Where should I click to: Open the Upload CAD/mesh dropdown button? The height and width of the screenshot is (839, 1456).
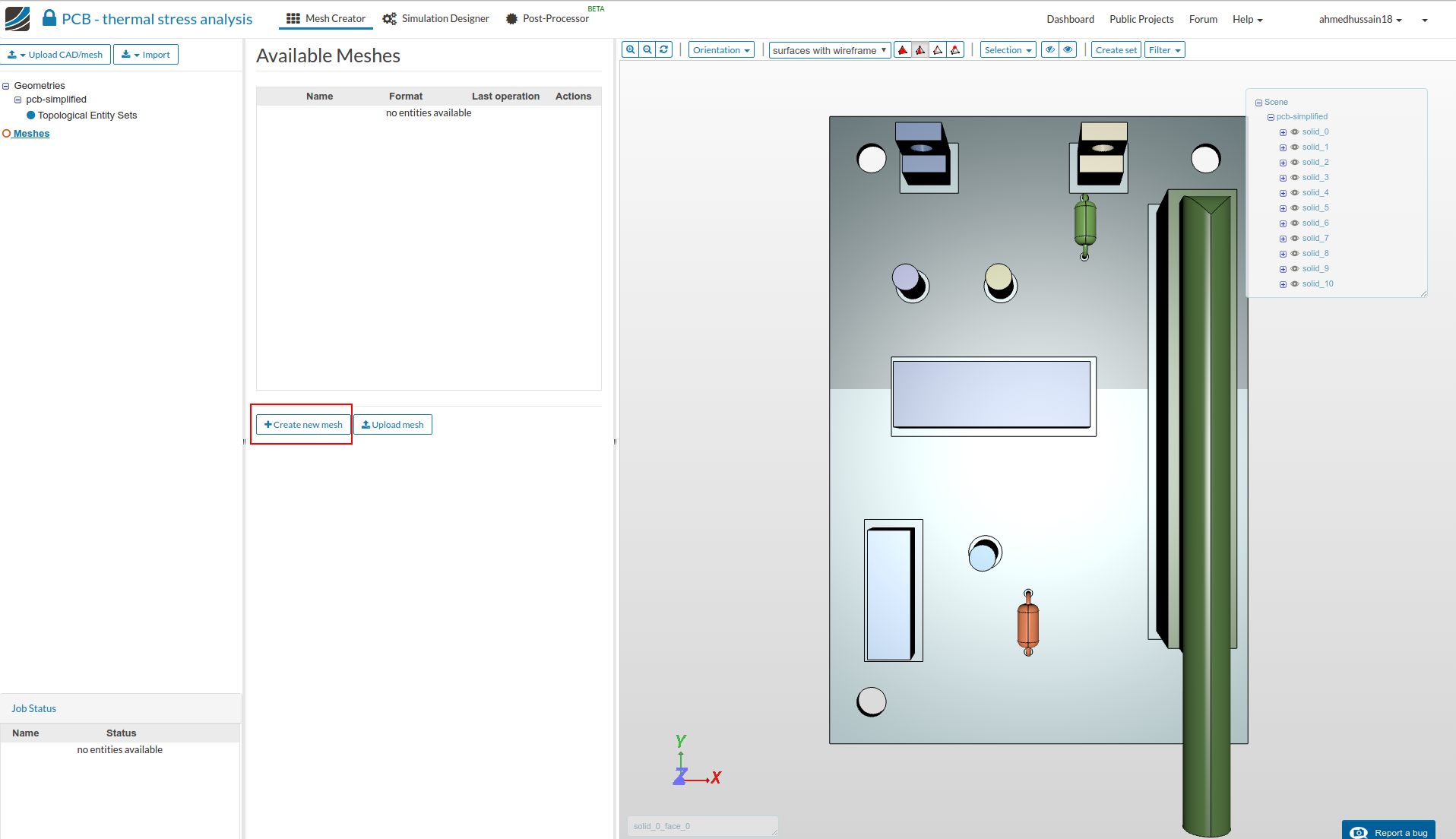tap(55, 55)
